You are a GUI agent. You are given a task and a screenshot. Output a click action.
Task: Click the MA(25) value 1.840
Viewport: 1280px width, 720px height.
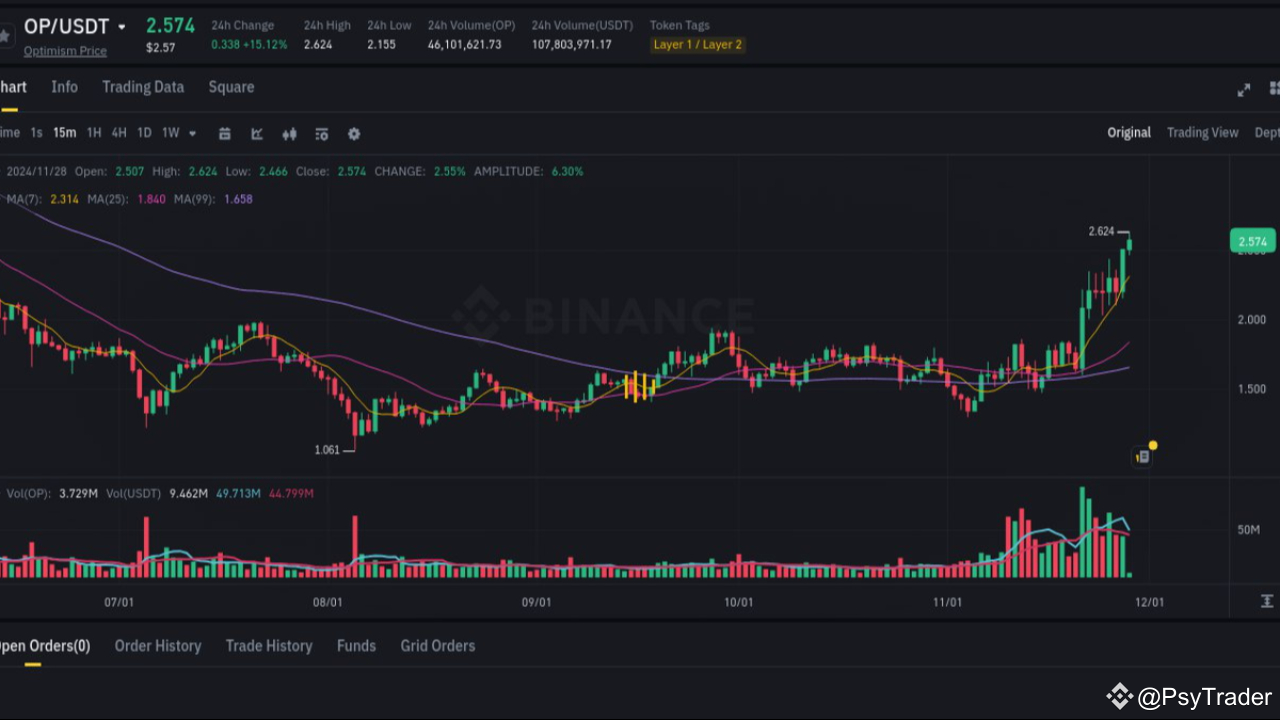pos(152,199)
